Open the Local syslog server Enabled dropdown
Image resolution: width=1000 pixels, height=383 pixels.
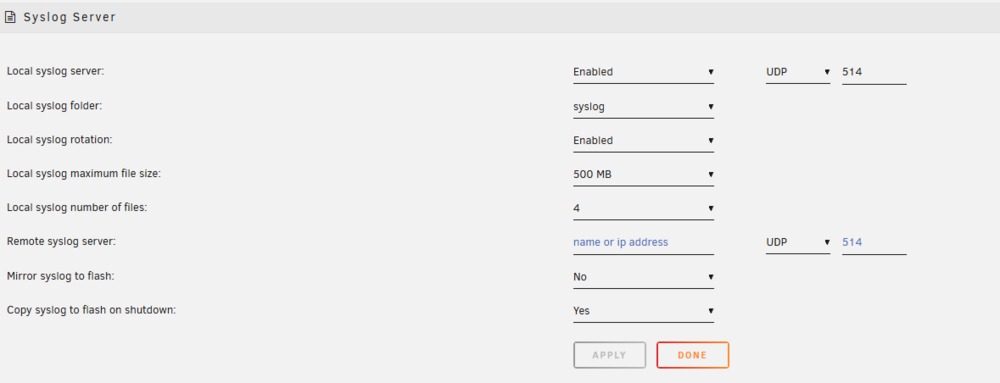click(x=643, y=72)
